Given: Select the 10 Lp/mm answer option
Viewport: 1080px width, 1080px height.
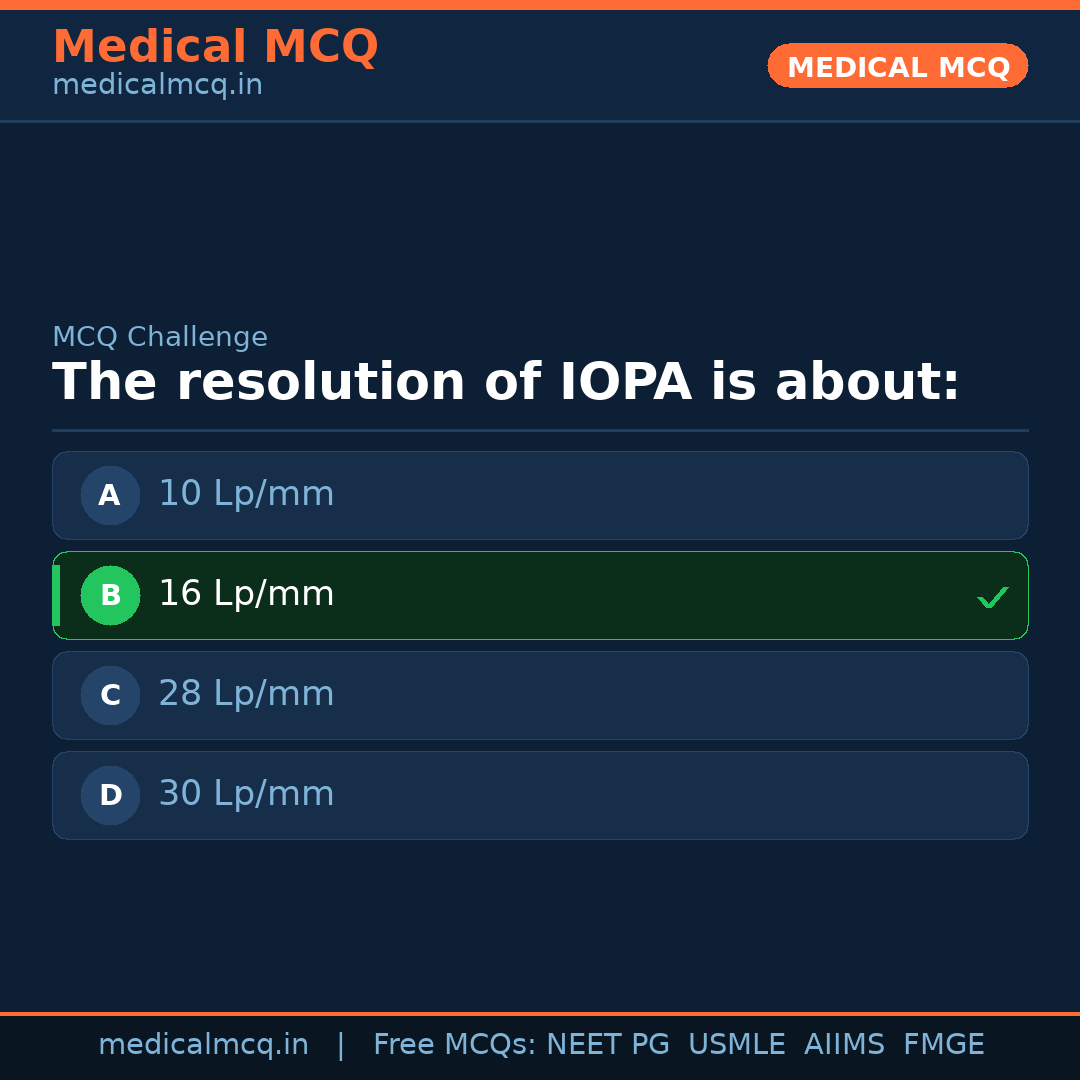Looking at the screenshot, I should tap(540, 495).
